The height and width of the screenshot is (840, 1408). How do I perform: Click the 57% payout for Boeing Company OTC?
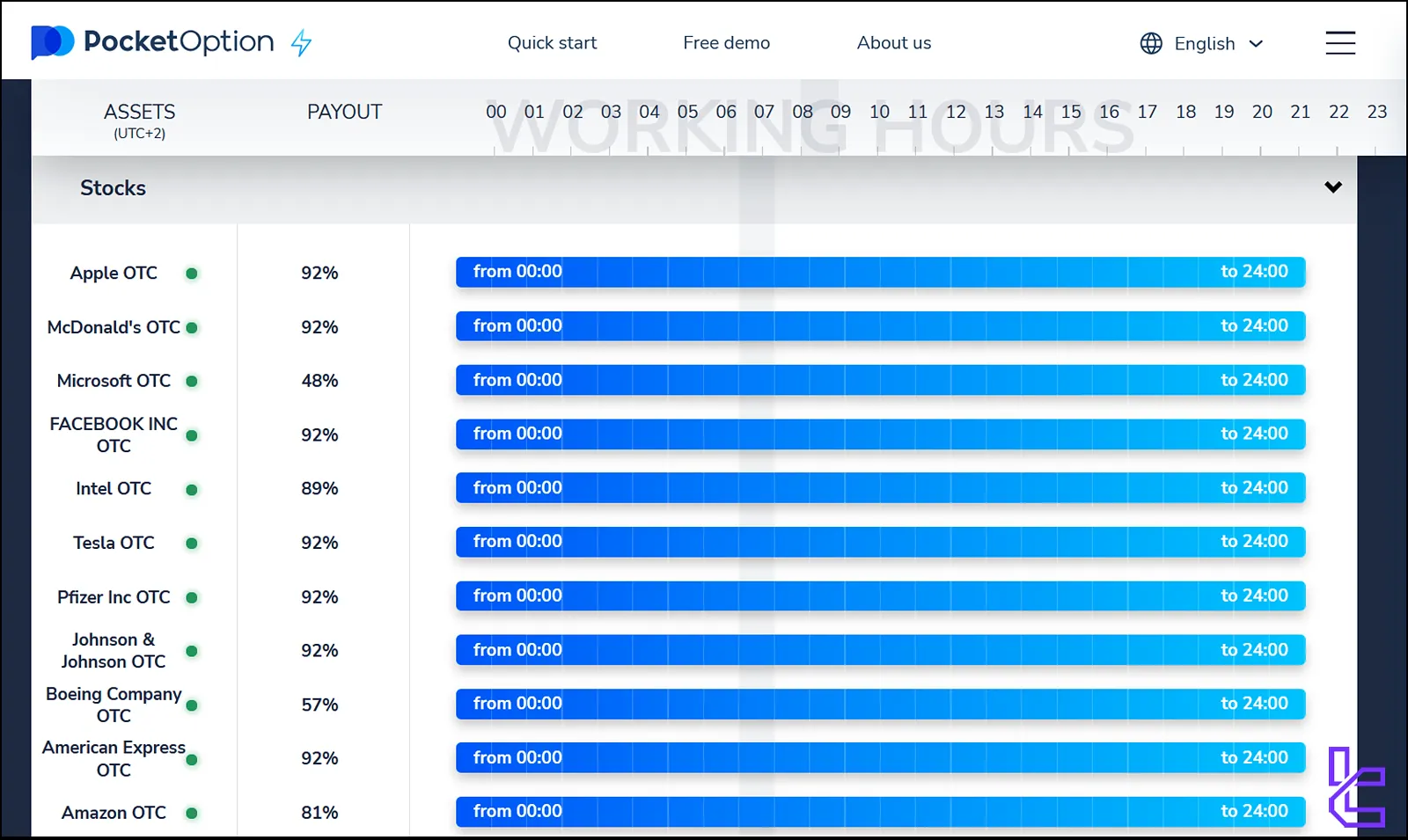319,705
